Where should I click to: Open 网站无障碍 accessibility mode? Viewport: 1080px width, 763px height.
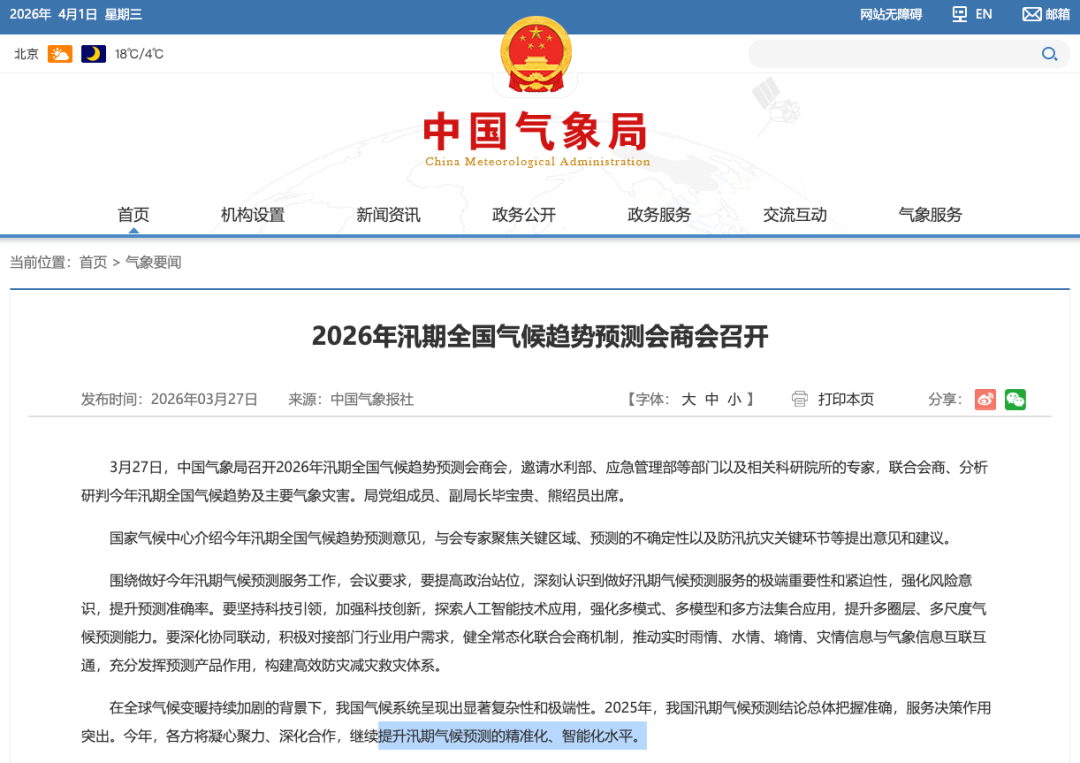point(891,14)
